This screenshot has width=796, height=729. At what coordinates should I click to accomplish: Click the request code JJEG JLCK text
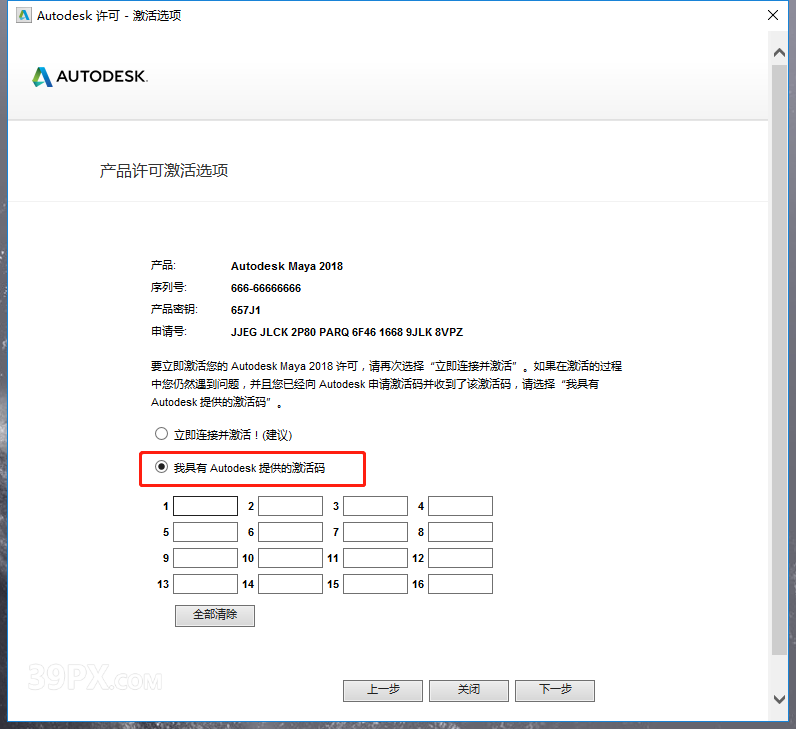[x=347, y=332]
